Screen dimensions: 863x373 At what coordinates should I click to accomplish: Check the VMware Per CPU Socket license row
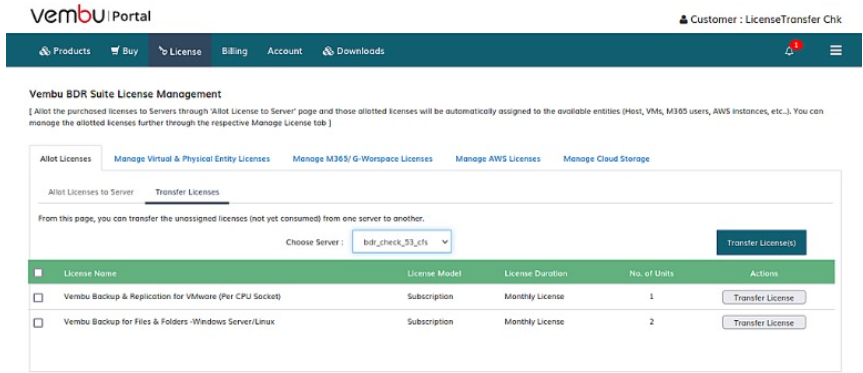tap(38, 298)
